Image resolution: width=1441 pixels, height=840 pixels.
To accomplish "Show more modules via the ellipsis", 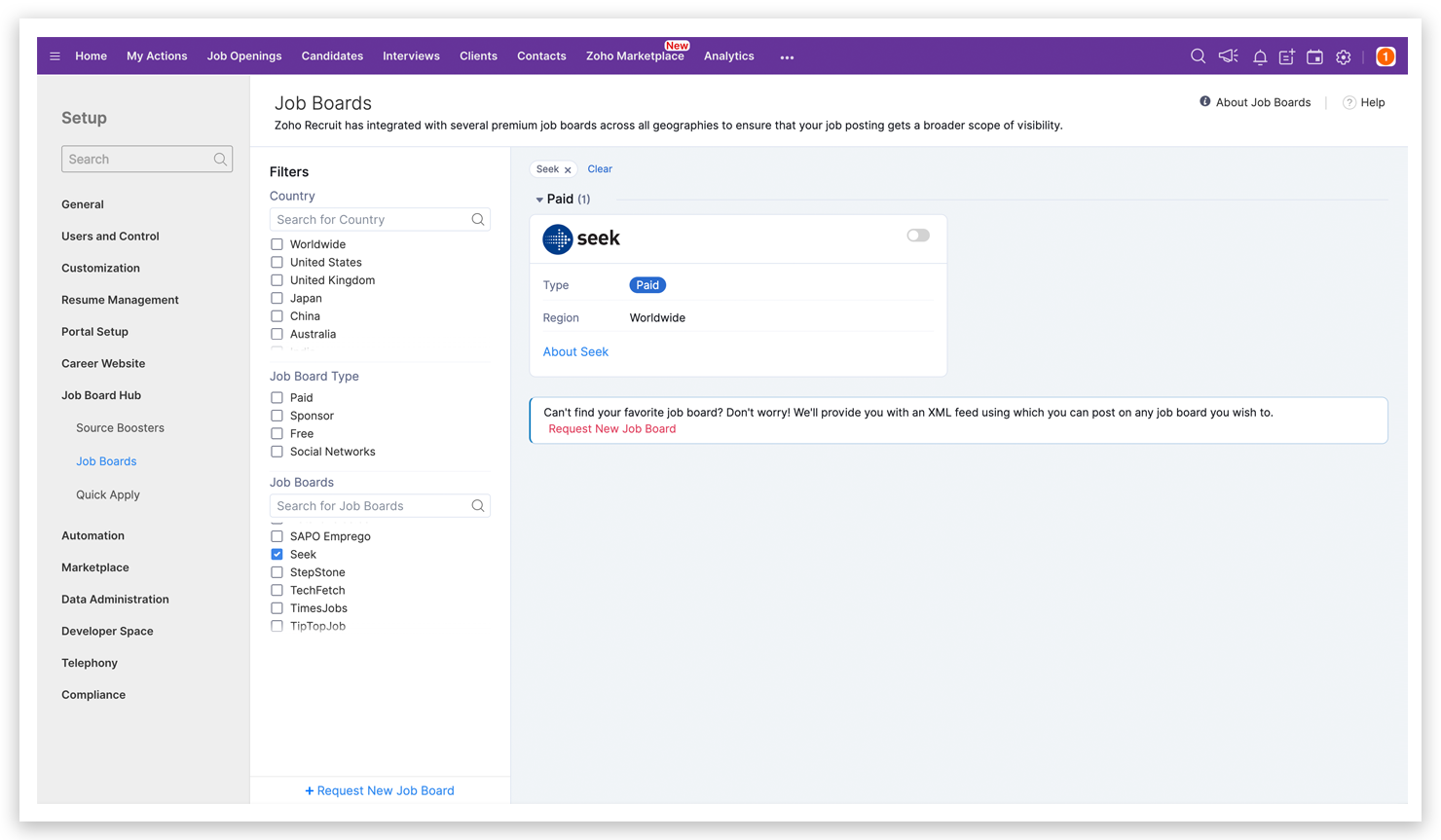I will (787, 57).
